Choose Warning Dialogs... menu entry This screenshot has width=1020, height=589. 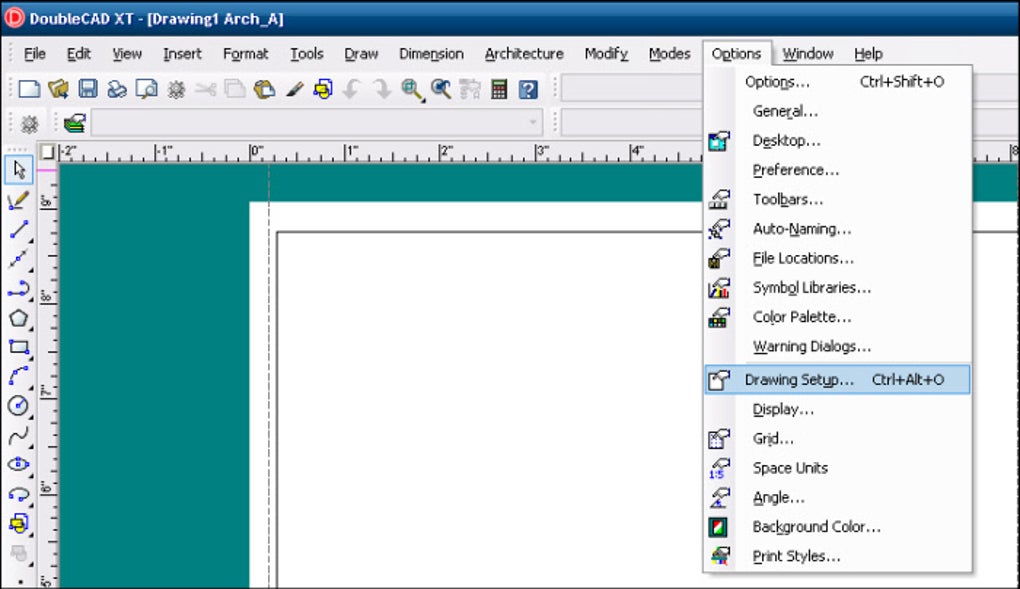[838, 346]
